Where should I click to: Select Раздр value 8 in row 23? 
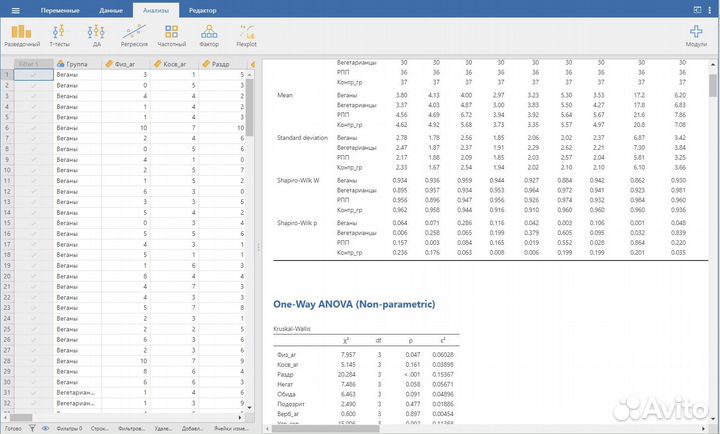[x=222, y=308]
